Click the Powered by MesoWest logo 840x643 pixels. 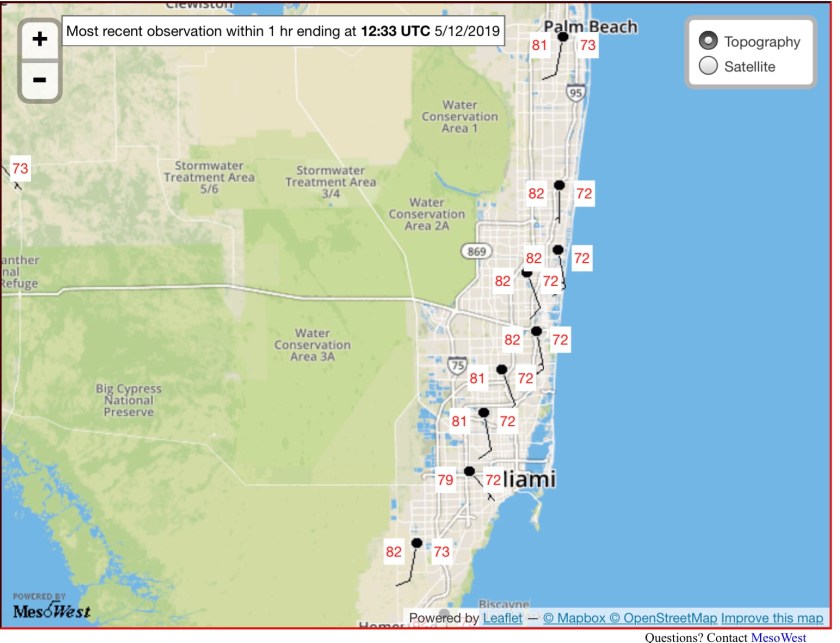51,606
